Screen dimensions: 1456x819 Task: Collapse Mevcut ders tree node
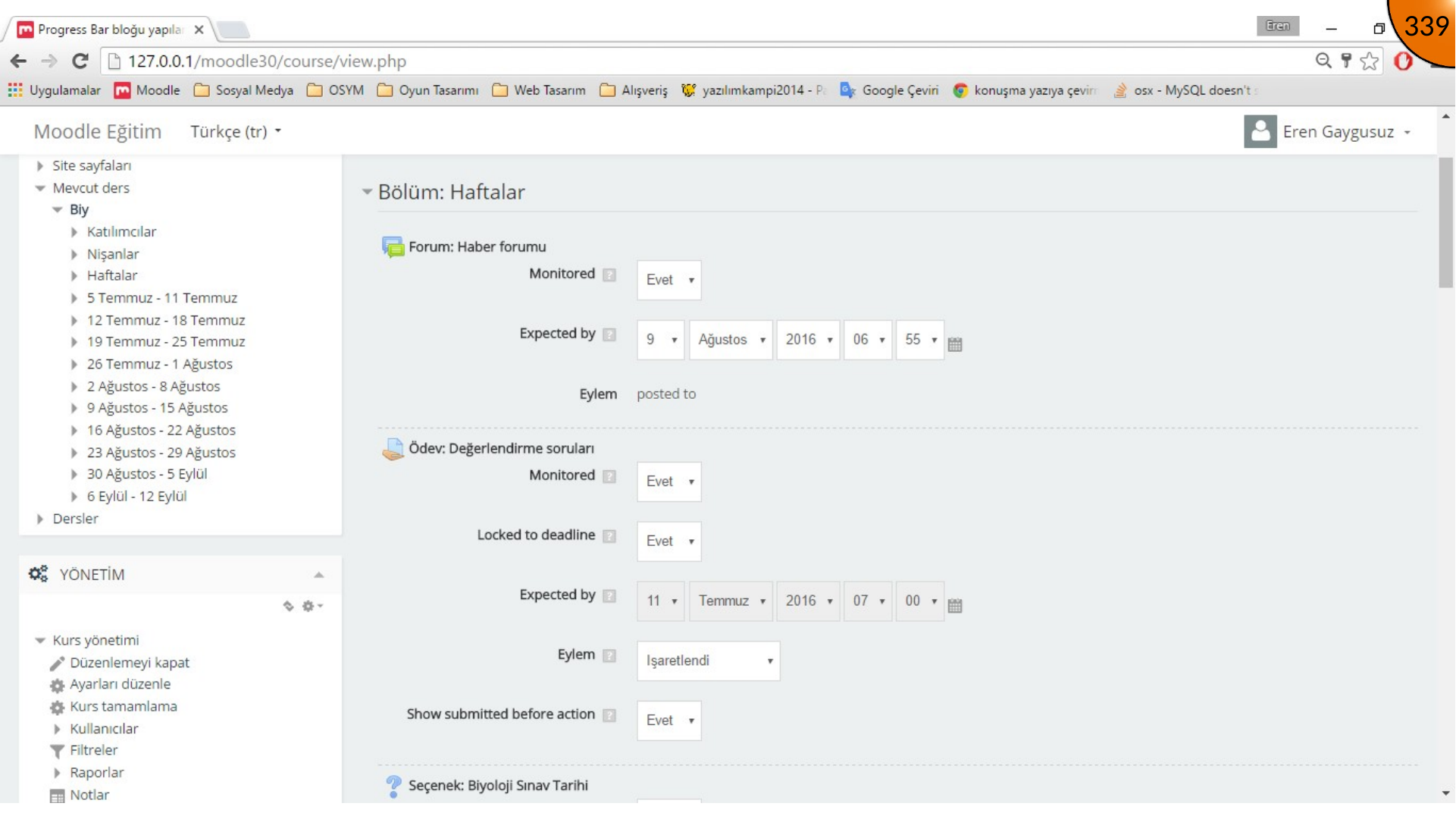(x=40, y=188)
